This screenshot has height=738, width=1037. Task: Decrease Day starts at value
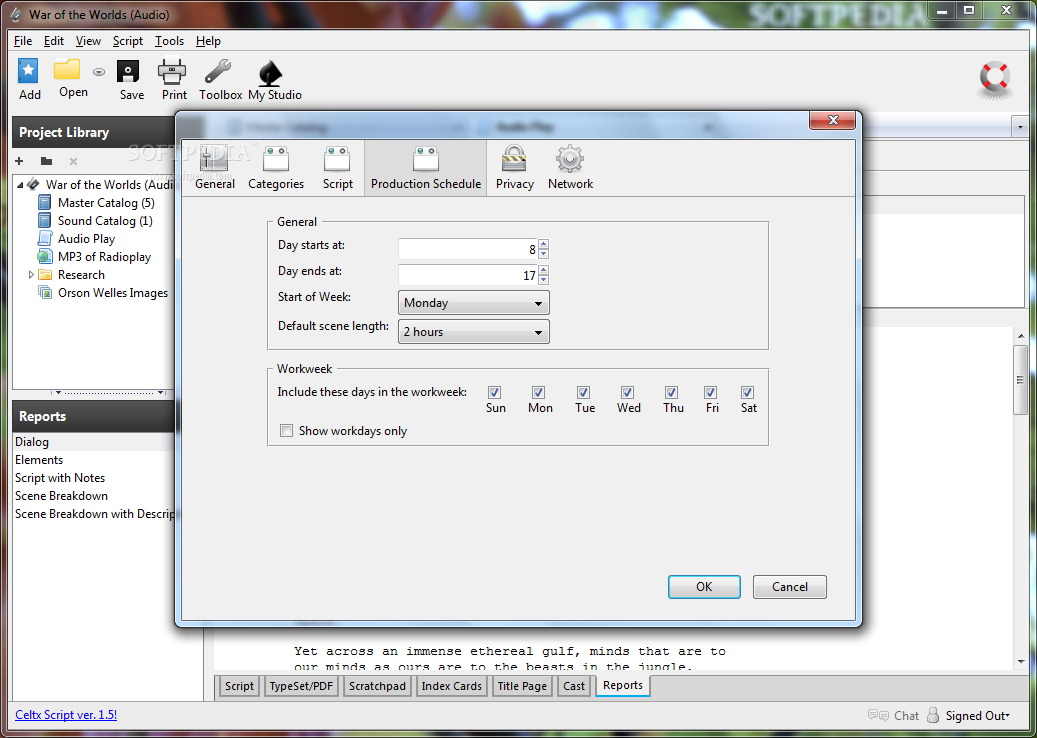(x=544, y=255)
